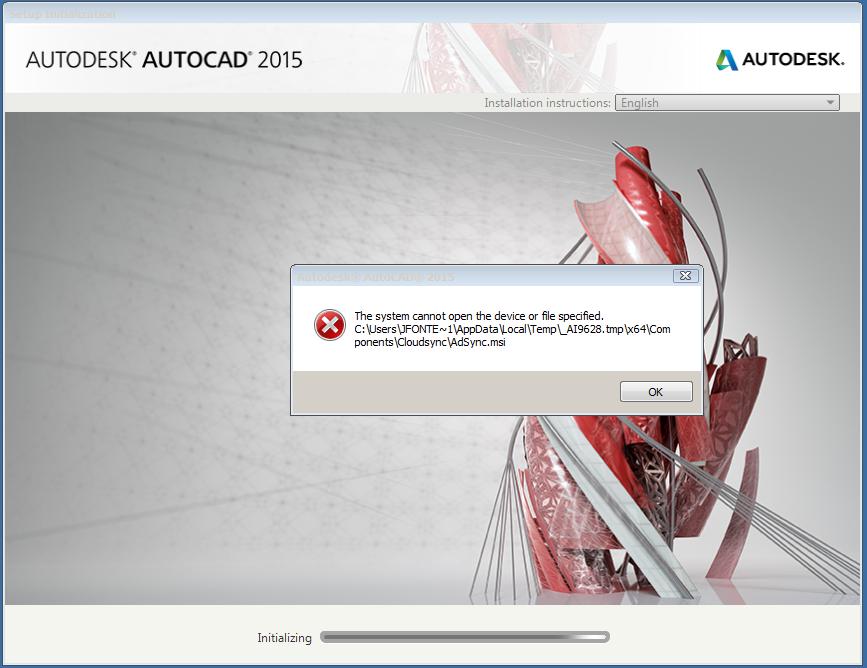867x668 pixels.
Task: Close the AutoCAD 2015 error dialog
Action: [x=685, y=275]
